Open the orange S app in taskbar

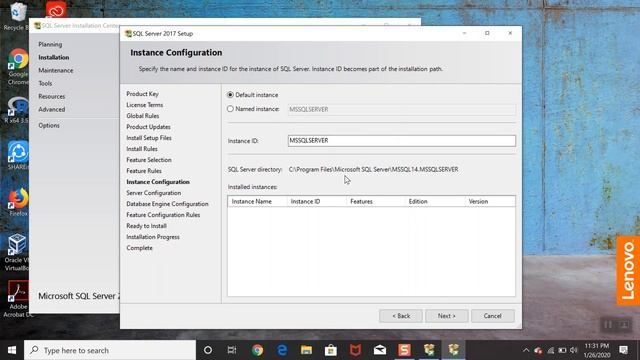(404, 350)
